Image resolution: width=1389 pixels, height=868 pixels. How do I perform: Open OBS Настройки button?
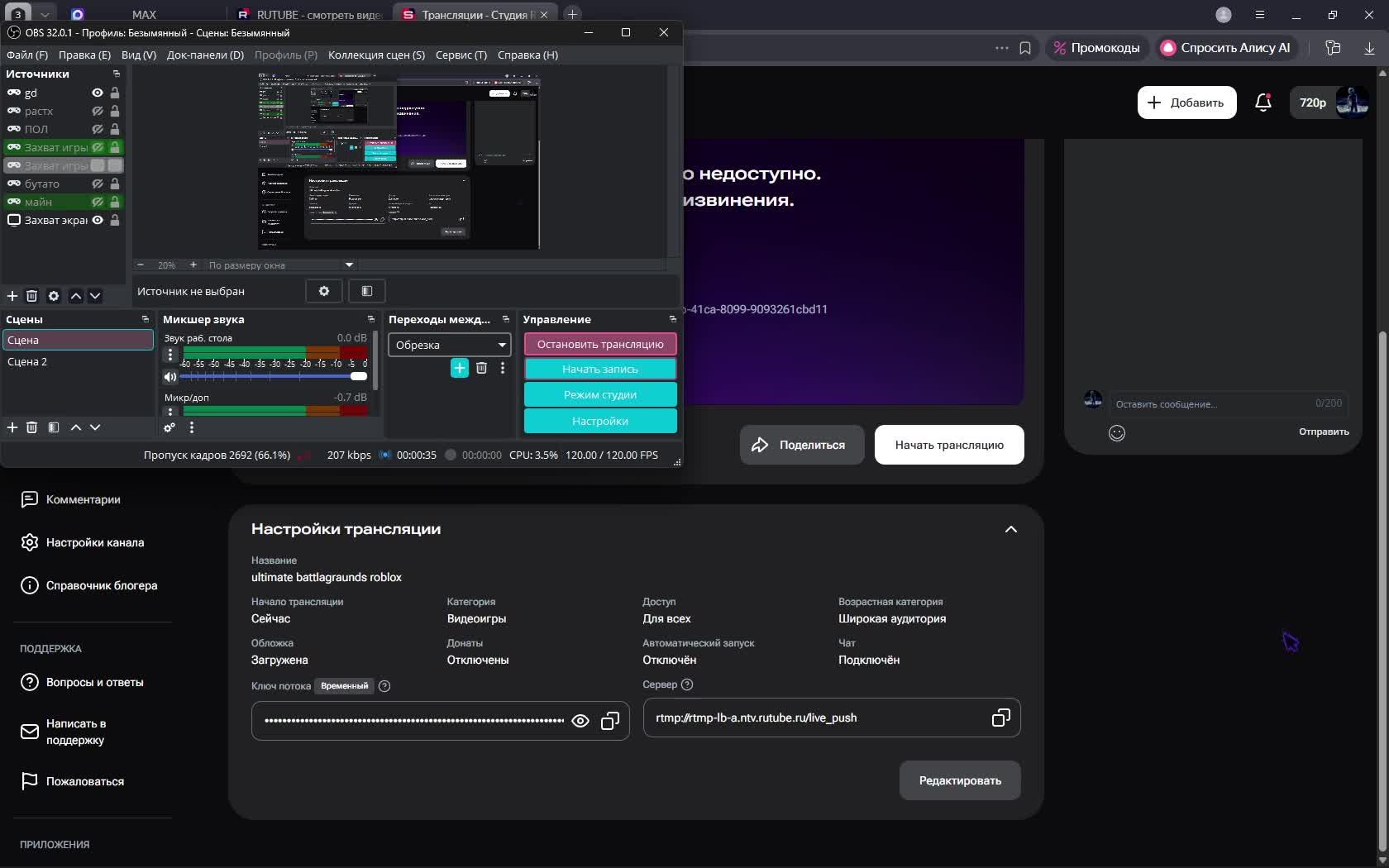(x=600, y=421)
